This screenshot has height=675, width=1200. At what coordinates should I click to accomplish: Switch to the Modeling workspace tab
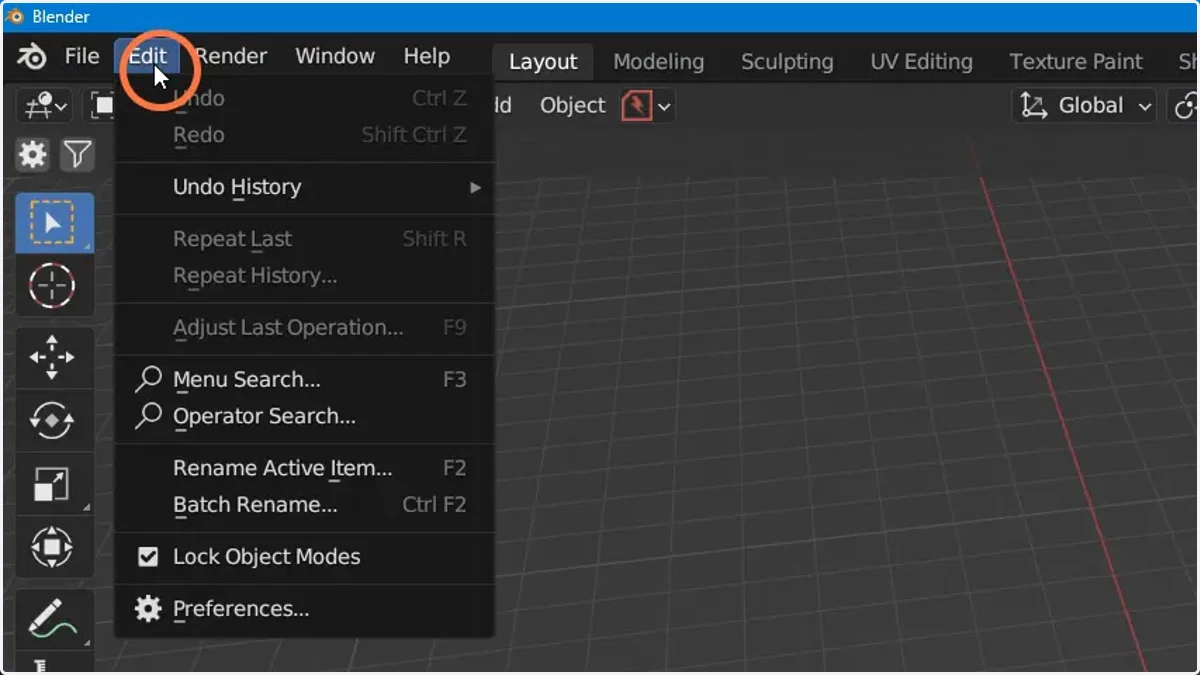658,61
